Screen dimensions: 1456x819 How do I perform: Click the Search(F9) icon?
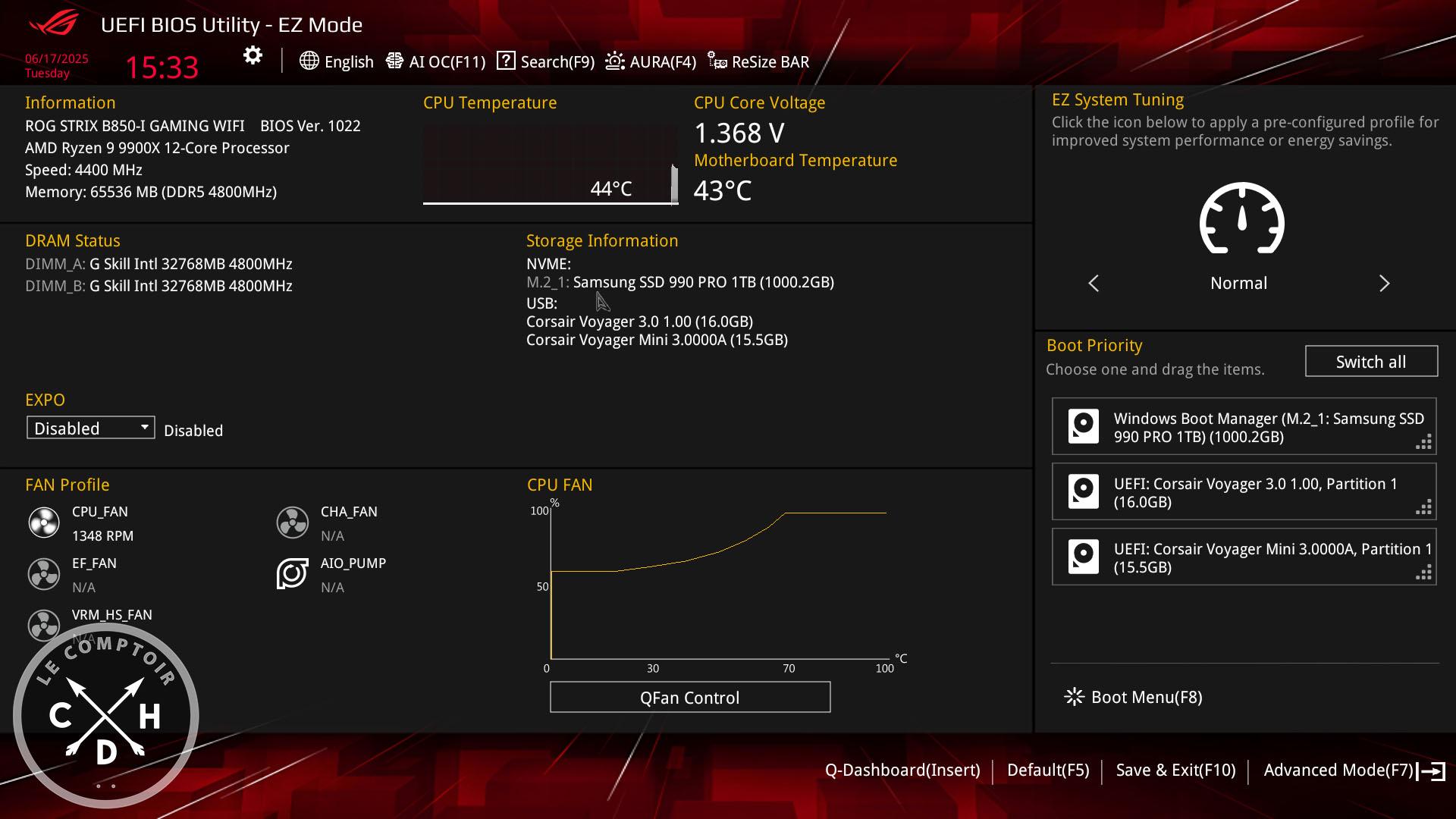coord(505,61)
